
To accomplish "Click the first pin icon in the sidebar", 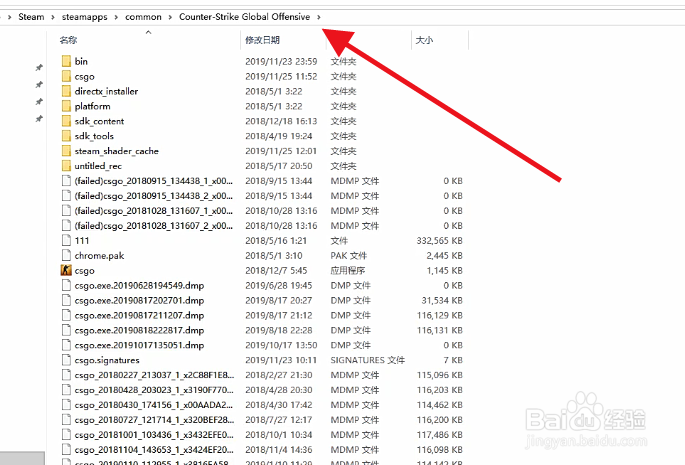I will point(39,67).
